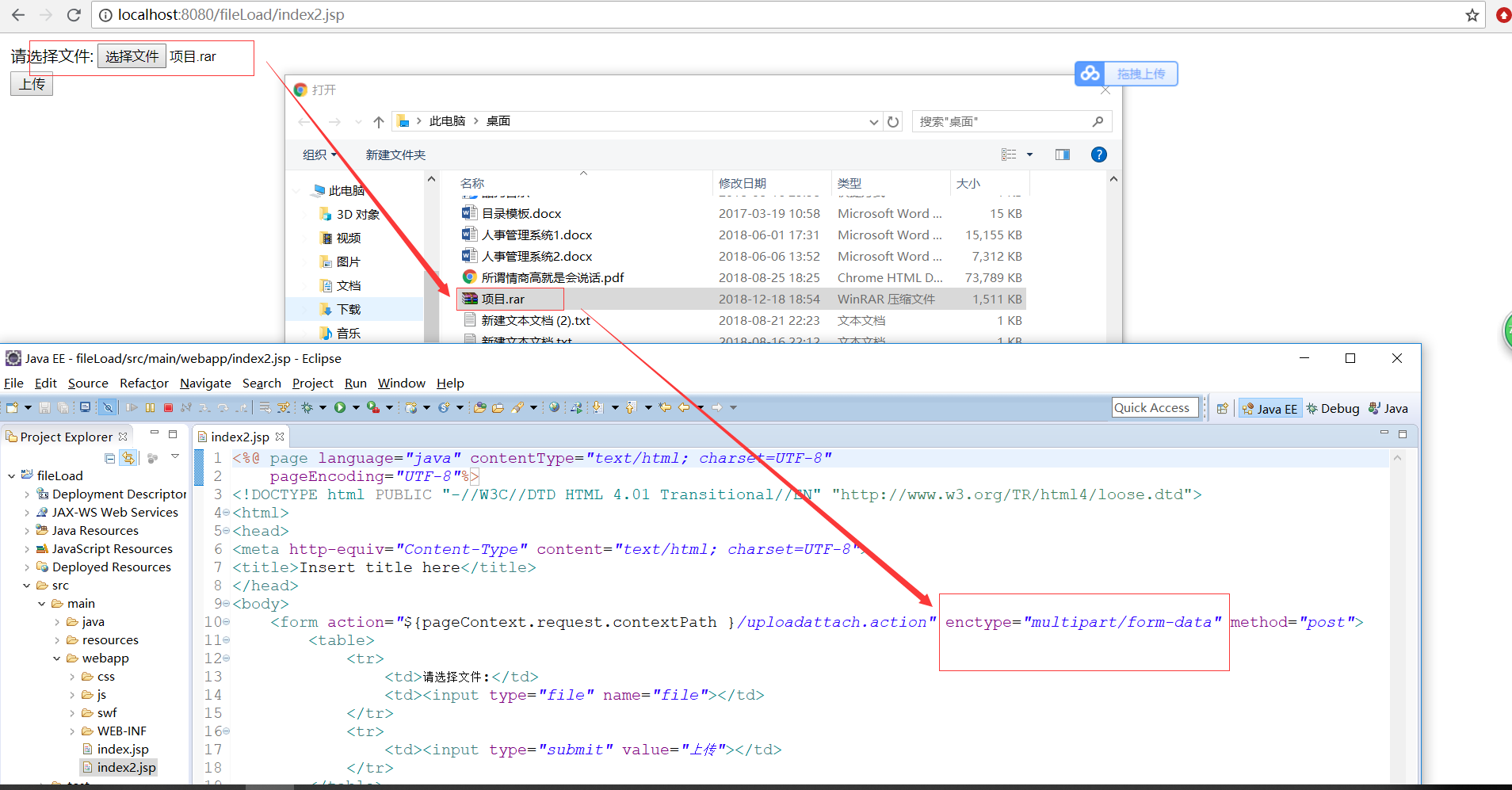Bookmark page with the browser star icon
The width and height of the screenshot is (1512, 790).
click(x=1472, y=15)
